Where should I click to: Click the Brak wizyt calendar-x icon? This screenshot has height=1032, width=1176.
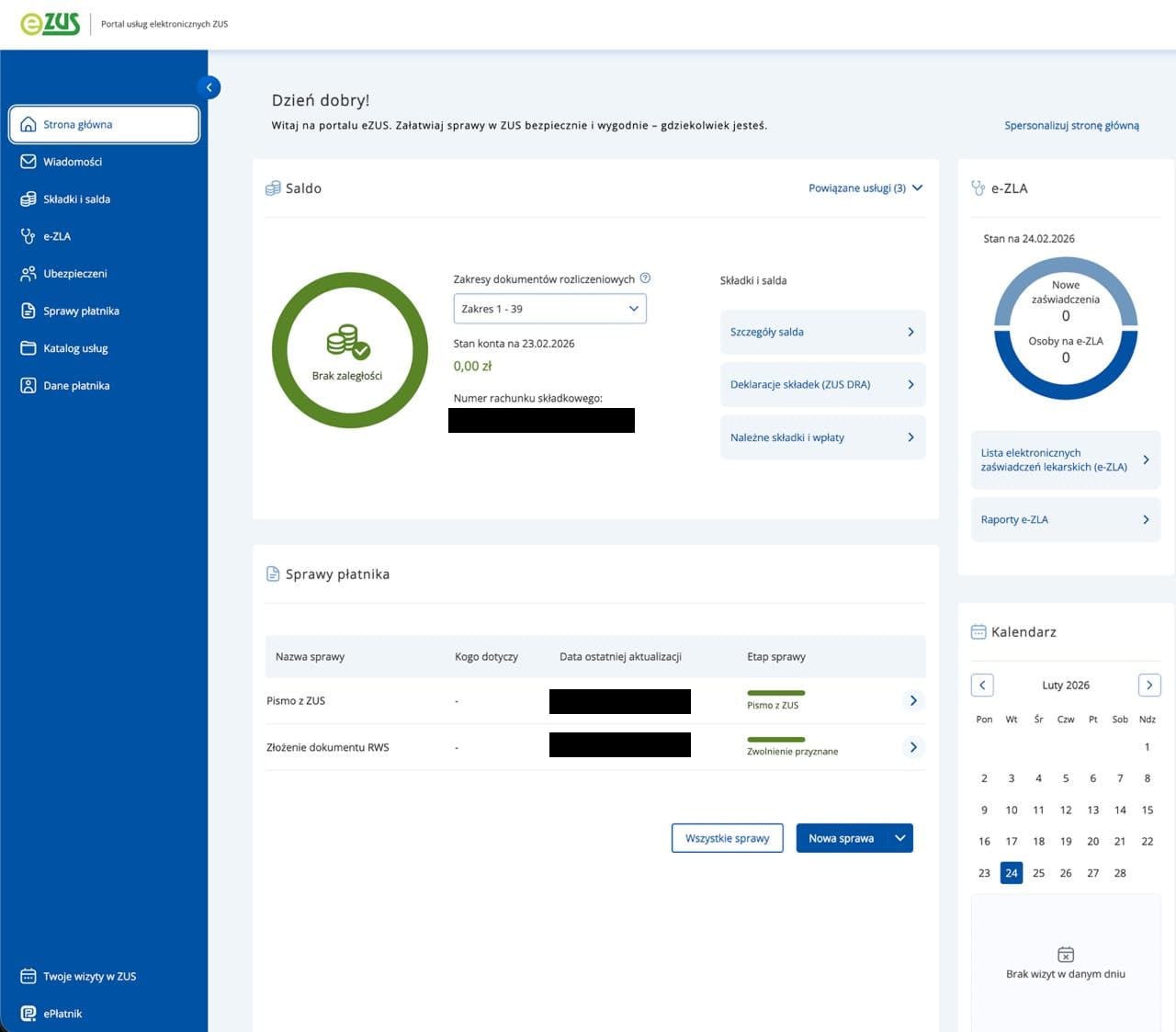(1066, 955)
